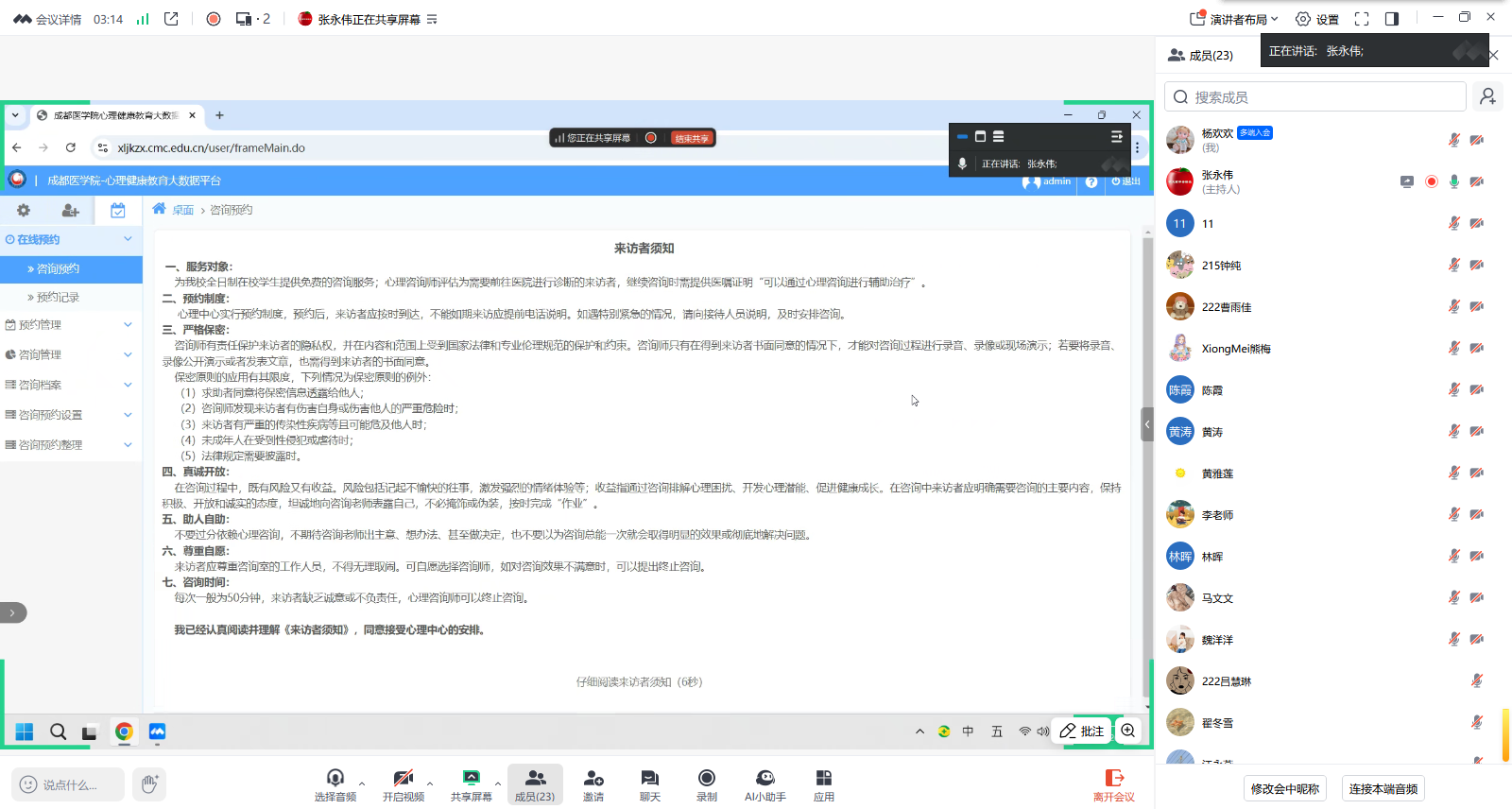Select the 预约记录 sidebar item
Image resolution: width=1512 pixels, height=809 pixels.
click(x=71, y=297)
